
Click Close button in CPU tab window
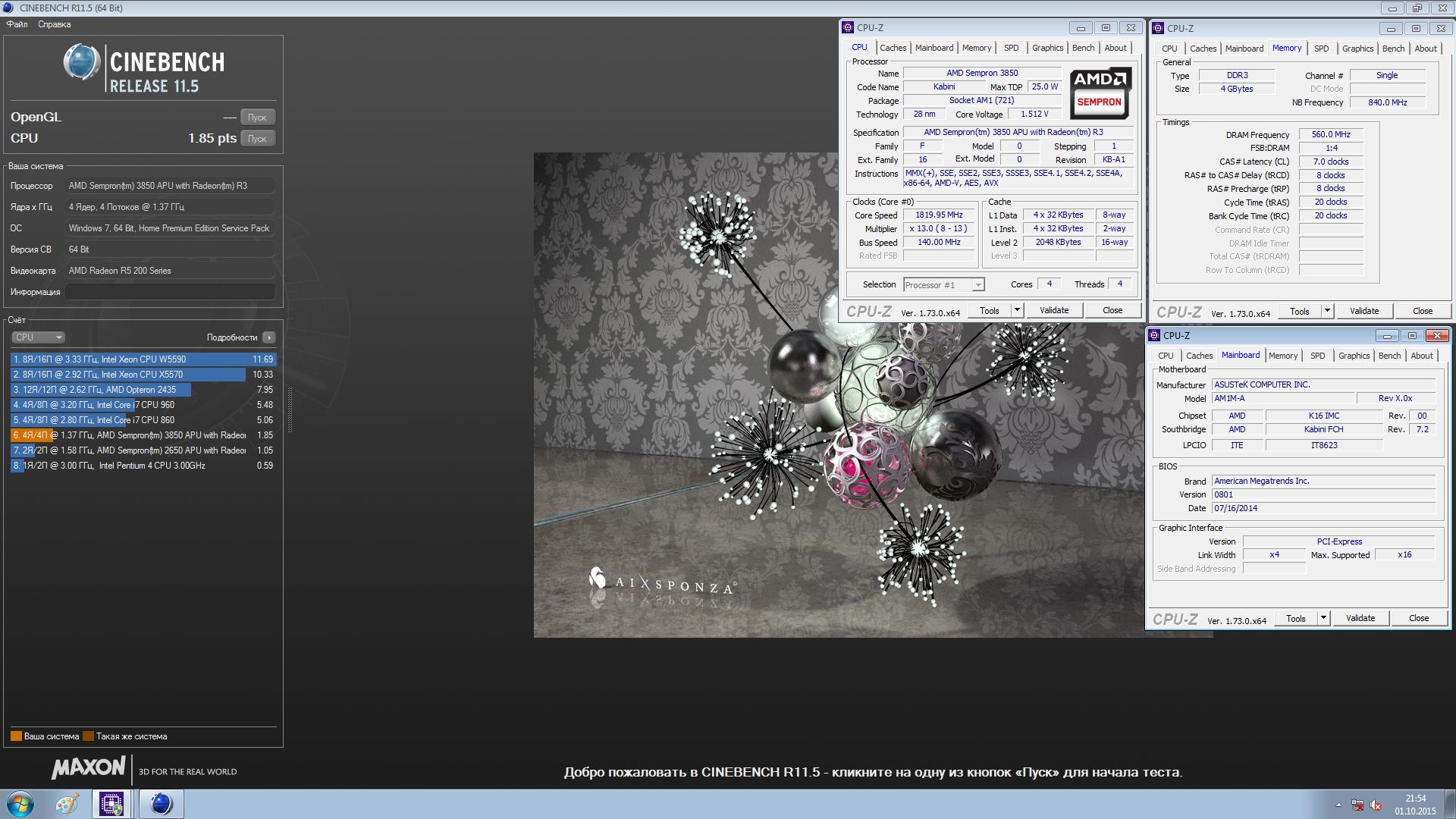point(1112,310)
